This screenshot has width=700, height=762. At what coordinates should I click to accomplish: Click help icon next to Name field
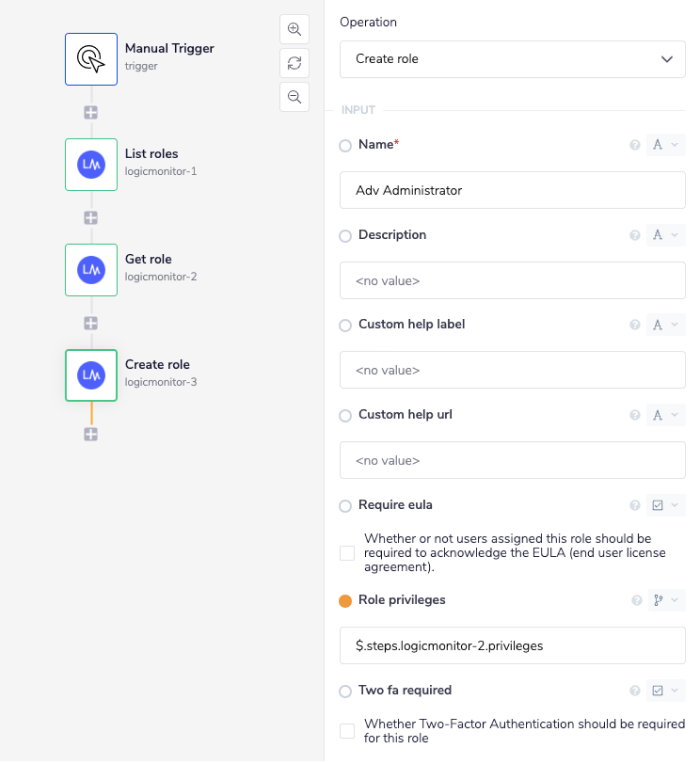click(634, 145)
